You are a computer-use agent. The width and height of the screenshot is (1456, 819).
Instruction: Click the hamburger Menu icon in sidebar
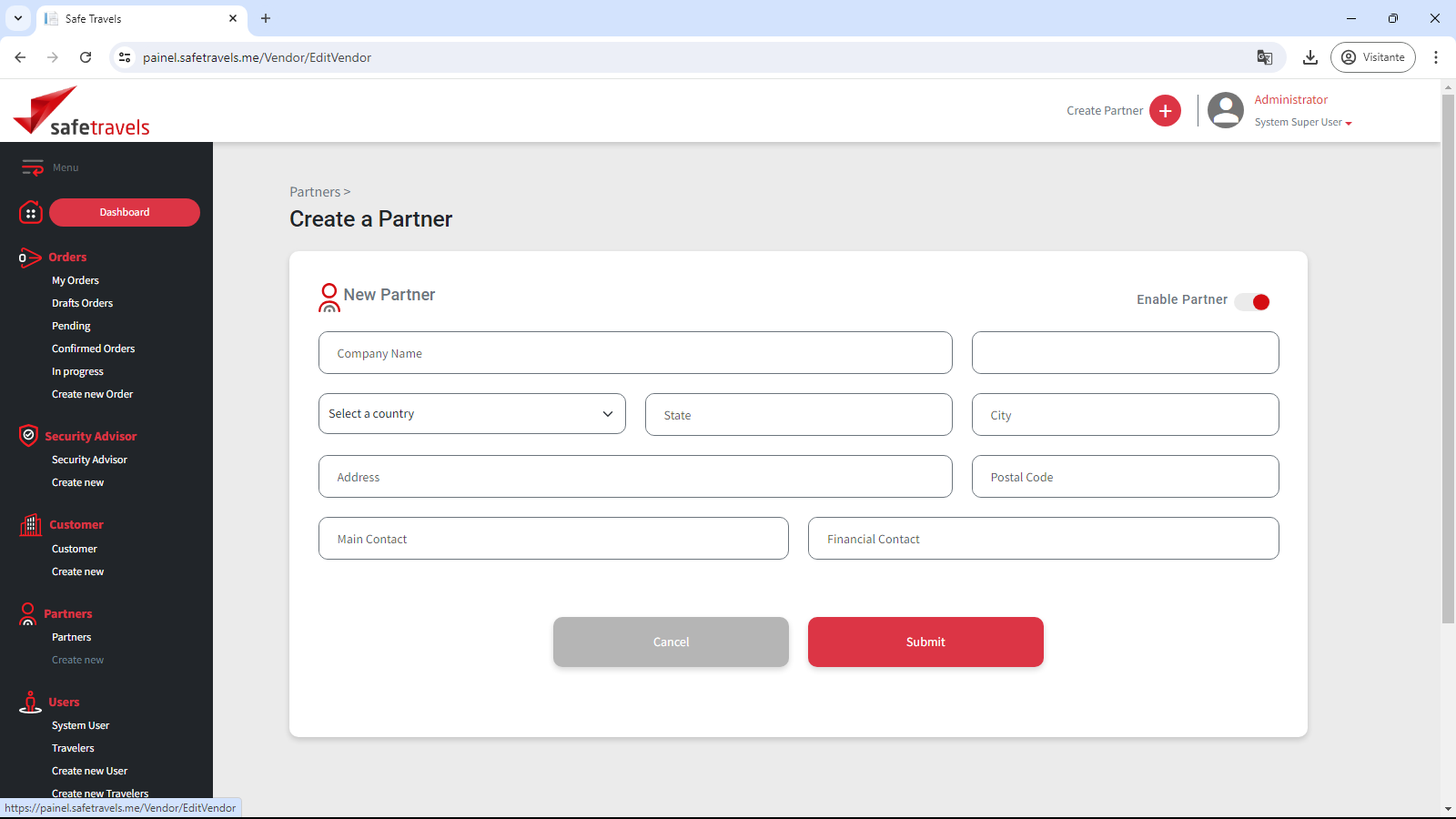[33, 167]
